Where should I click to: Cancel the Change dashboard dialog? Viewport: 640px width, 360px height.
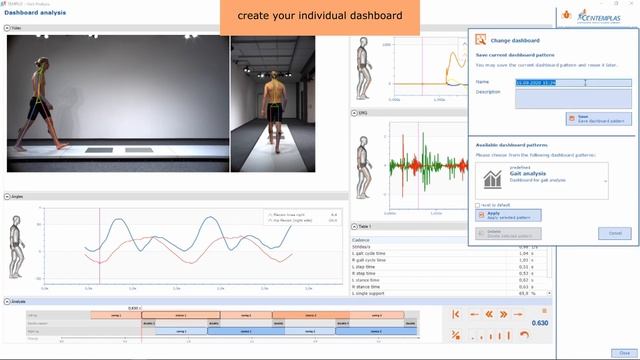pyautogui.click(x=615, y=233)
